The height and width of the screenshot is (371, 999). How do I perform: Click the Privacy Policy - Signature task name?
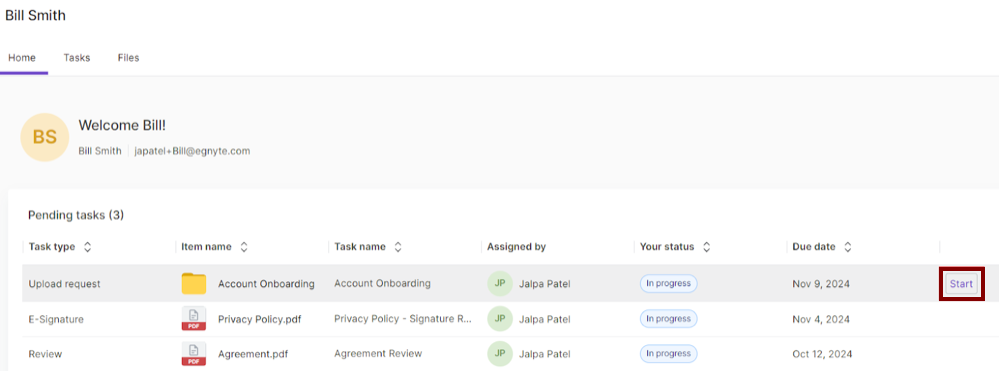[403, 318]
